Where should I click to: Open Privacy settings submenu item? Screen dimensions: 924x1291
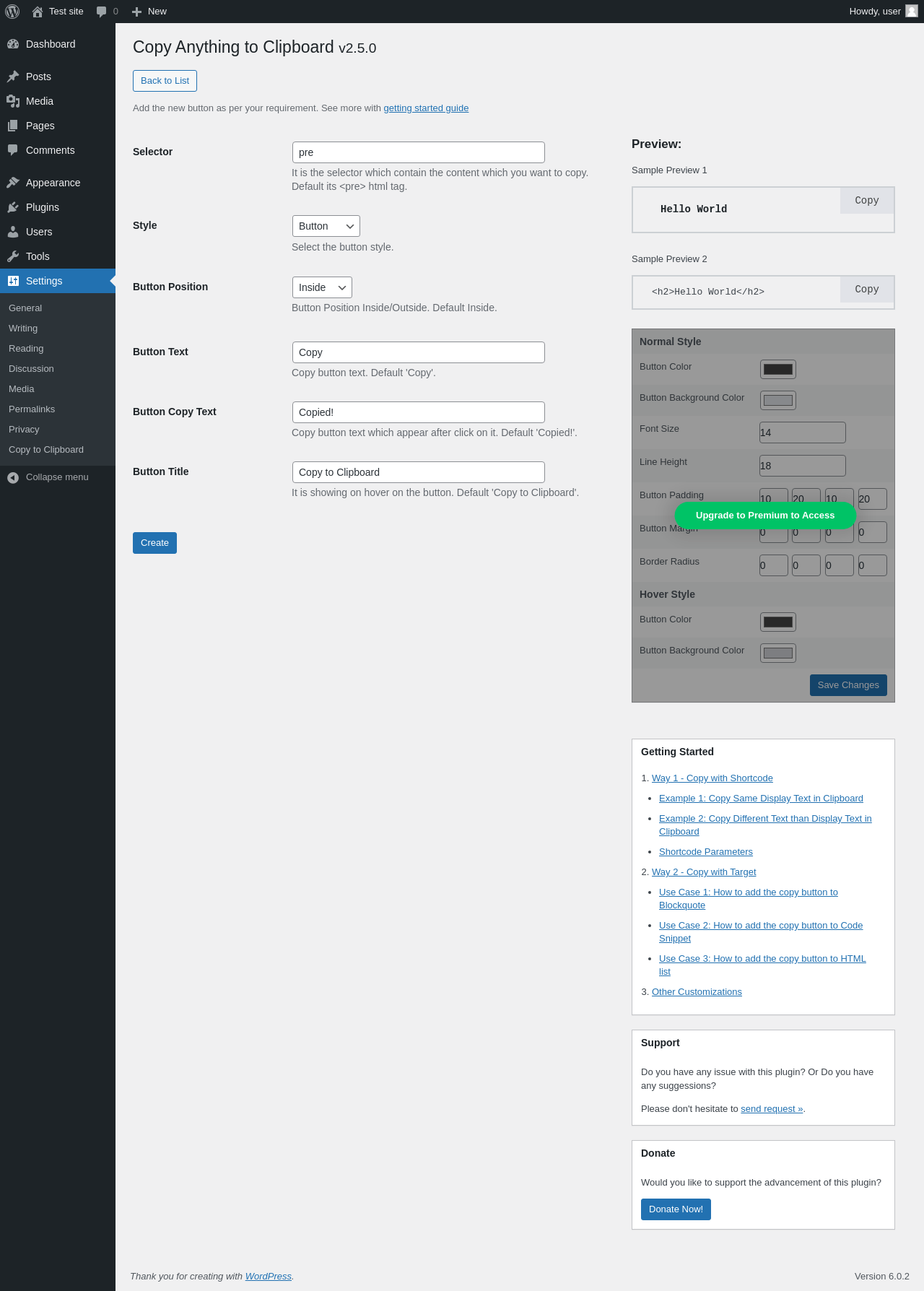24,429
